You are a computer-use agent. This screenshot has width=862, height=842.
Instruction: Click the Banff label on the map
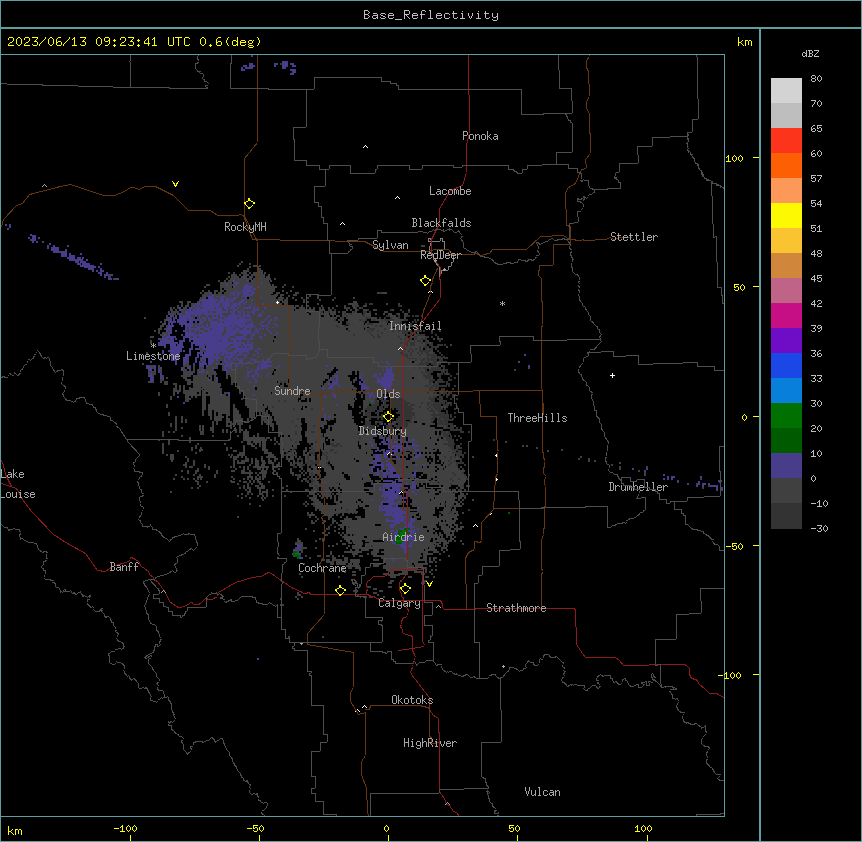click(x=124, y=567)
